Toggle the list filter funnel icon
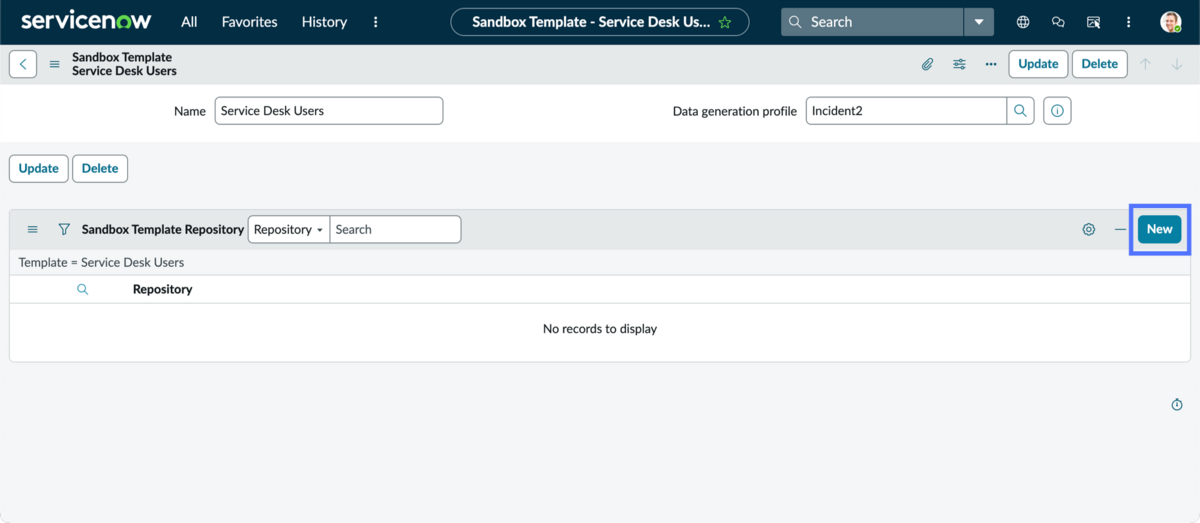Image resolution: width=1200 pixels, height=523 pixels. tap(64, 229)
